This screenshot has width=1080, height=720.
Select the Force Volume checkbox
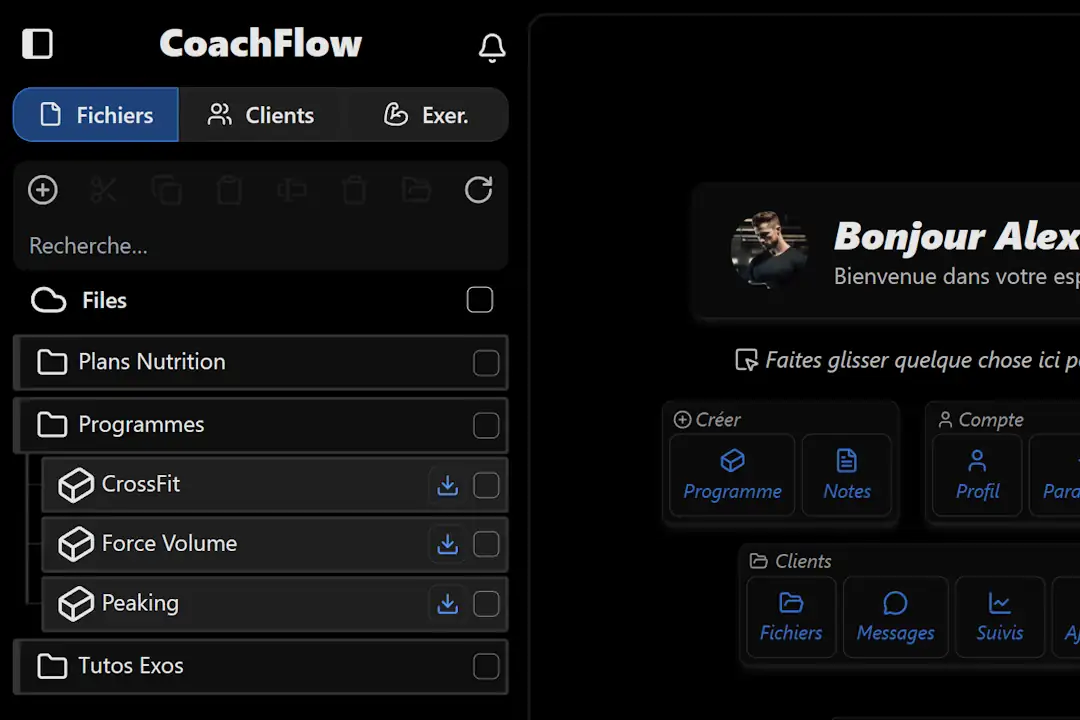[486, 544]
